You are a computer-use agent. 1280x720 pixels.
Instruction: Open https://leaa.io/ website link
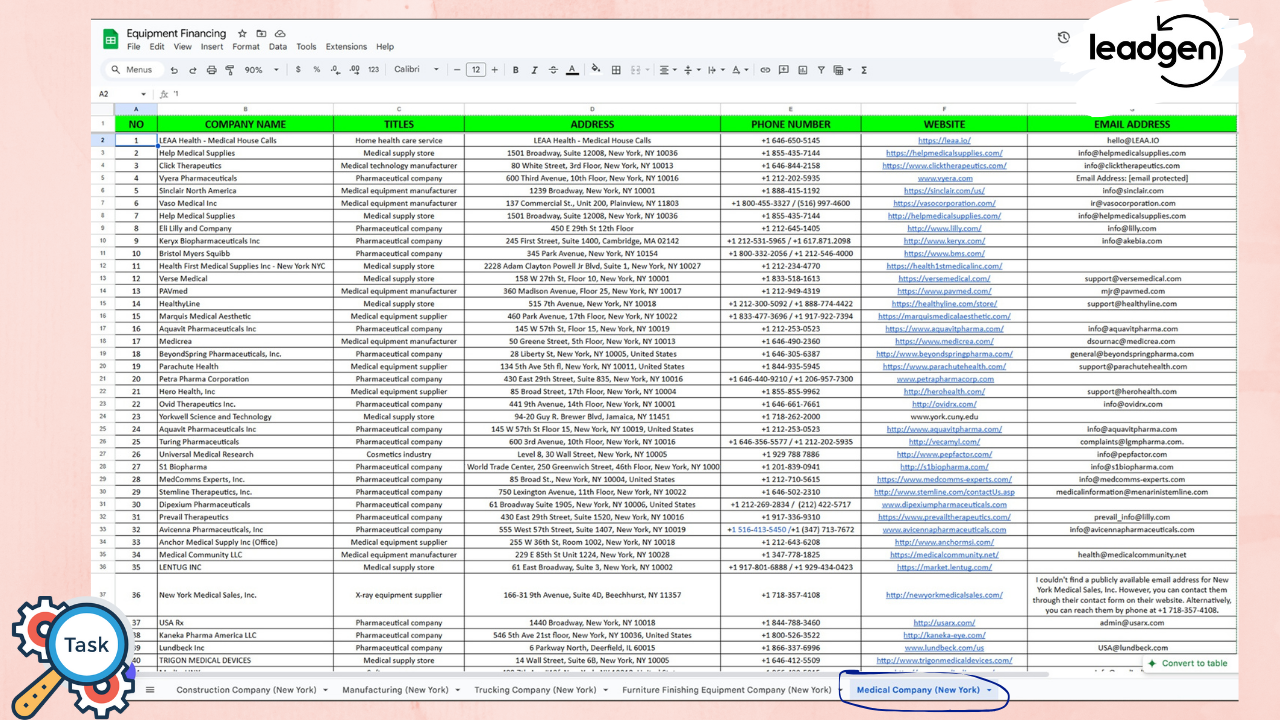(x=944, y=141)
